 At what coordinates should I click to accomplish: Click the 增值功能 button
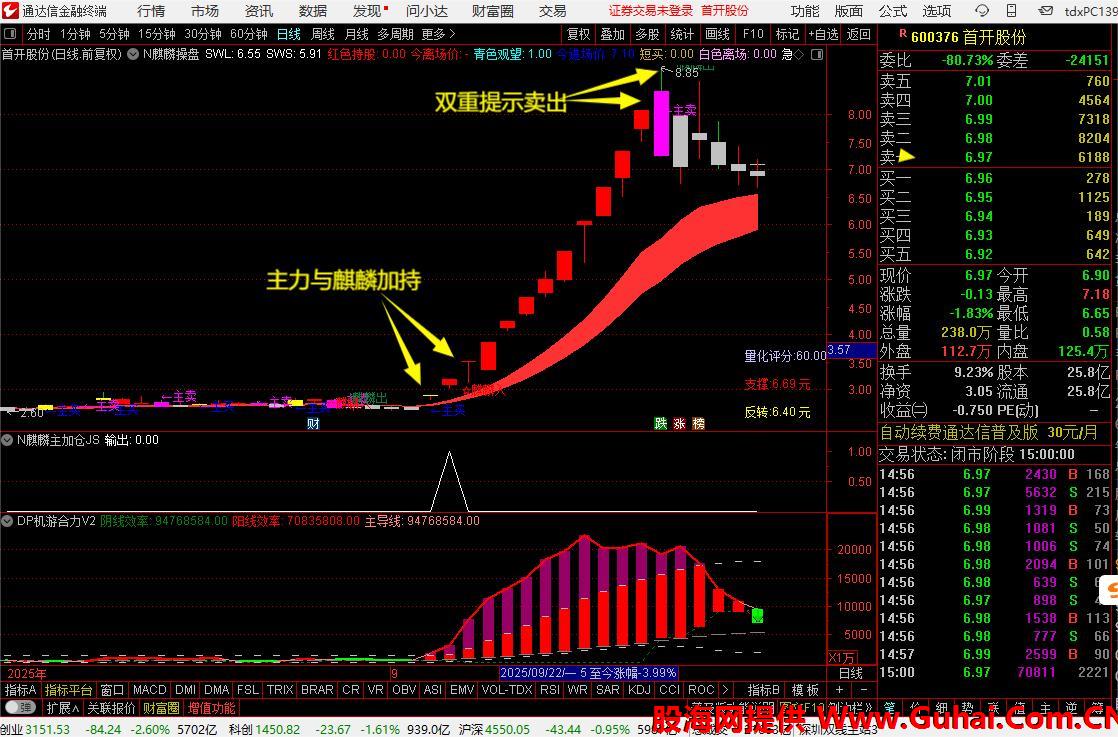(x=211, y=708)
